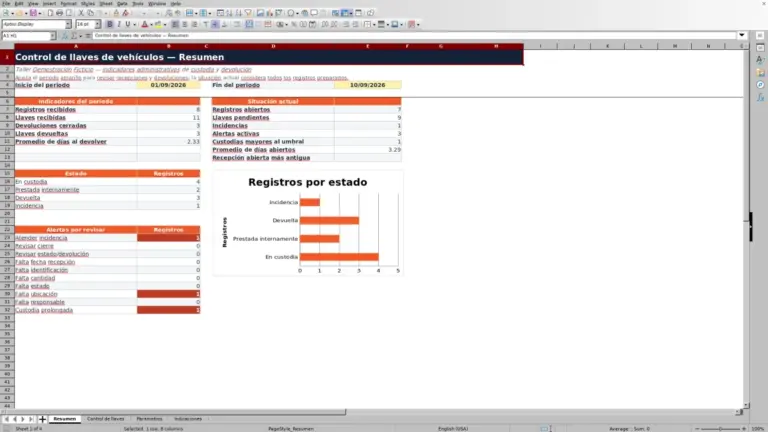The image size is (768, 432).
Task: Click the Save document icon
Action: (33, 13)
